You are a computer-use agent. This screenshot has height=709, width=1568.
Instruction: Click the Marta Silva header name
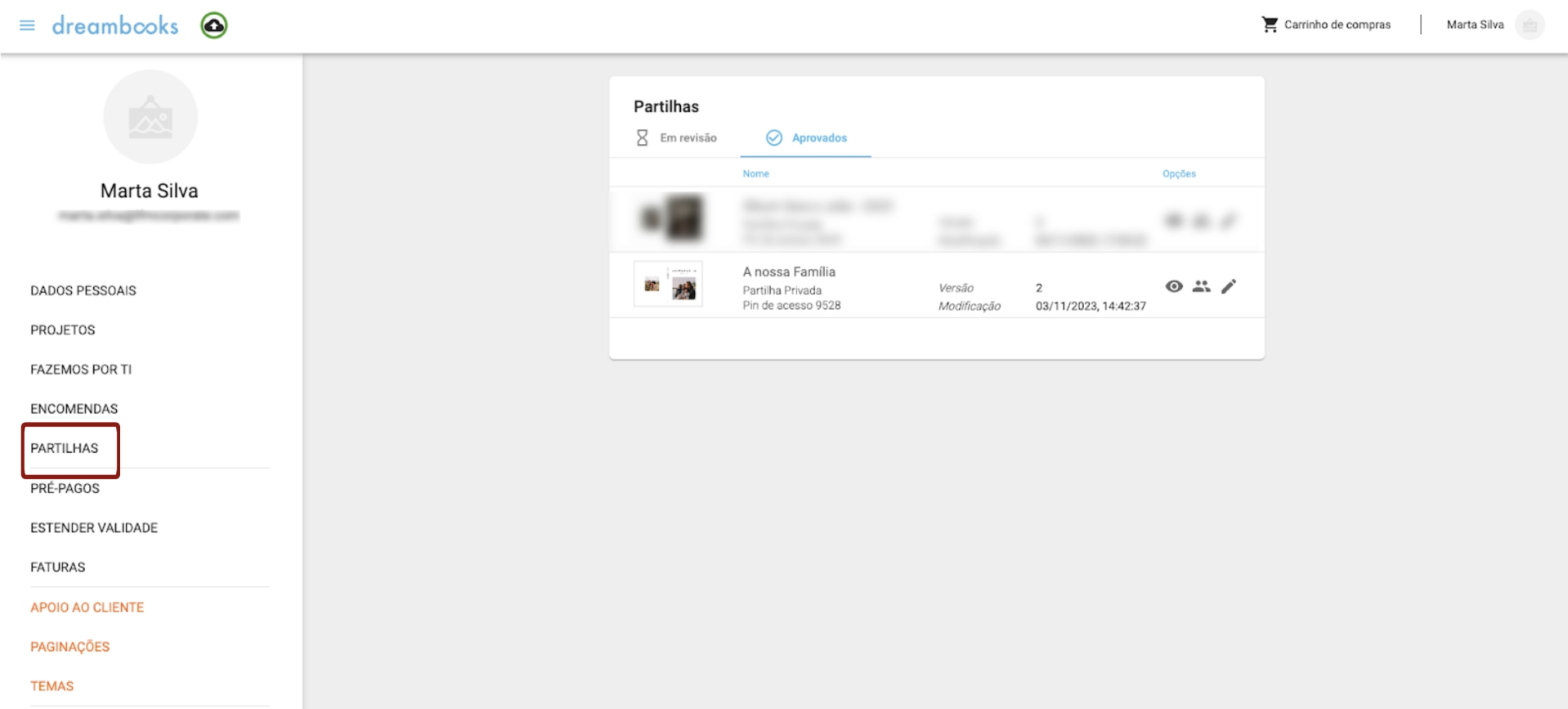tap(1475, 25)
